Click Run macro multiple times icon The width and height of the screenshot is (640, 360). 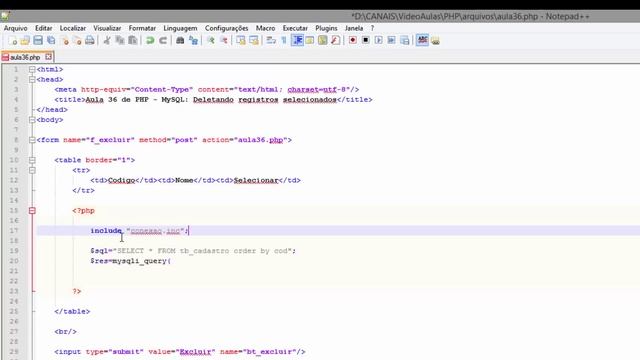click(391, 40)
